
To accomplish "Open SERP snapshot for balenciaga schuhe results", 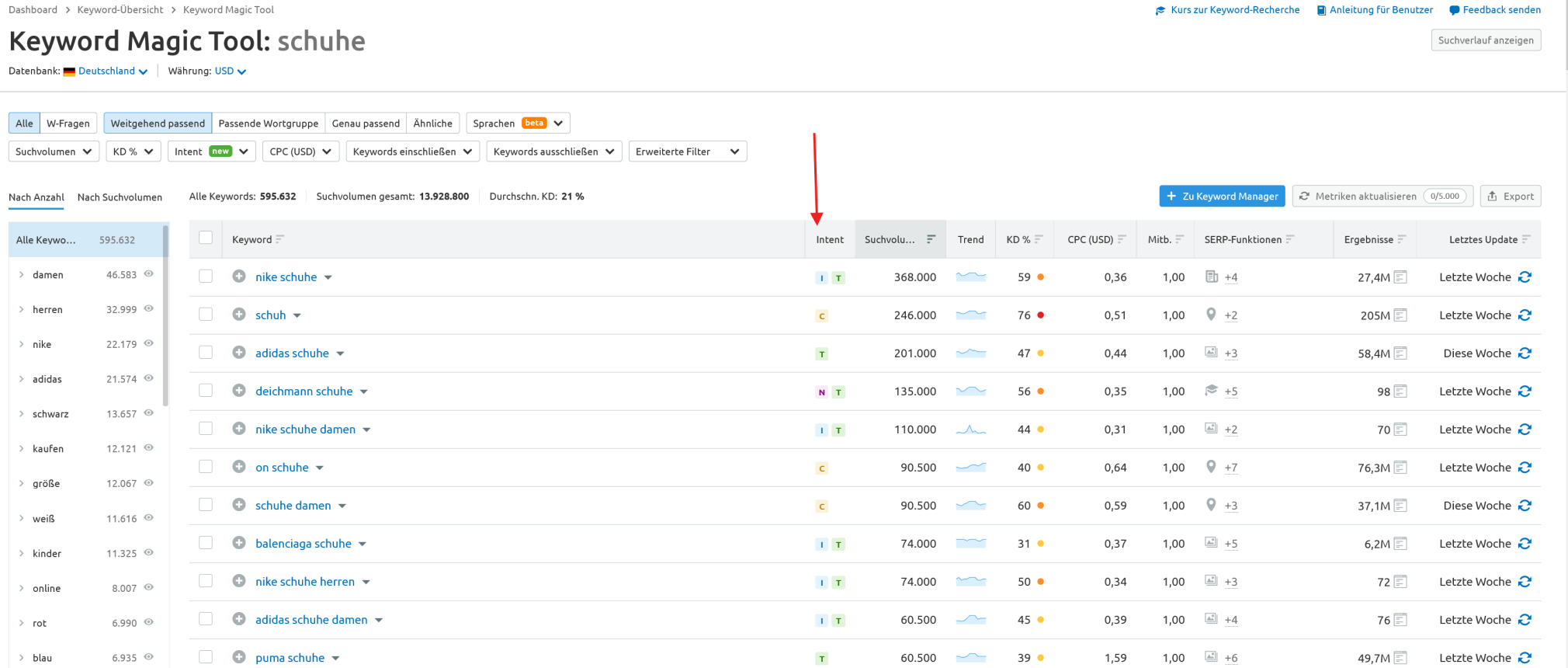I will point(1400,544).
